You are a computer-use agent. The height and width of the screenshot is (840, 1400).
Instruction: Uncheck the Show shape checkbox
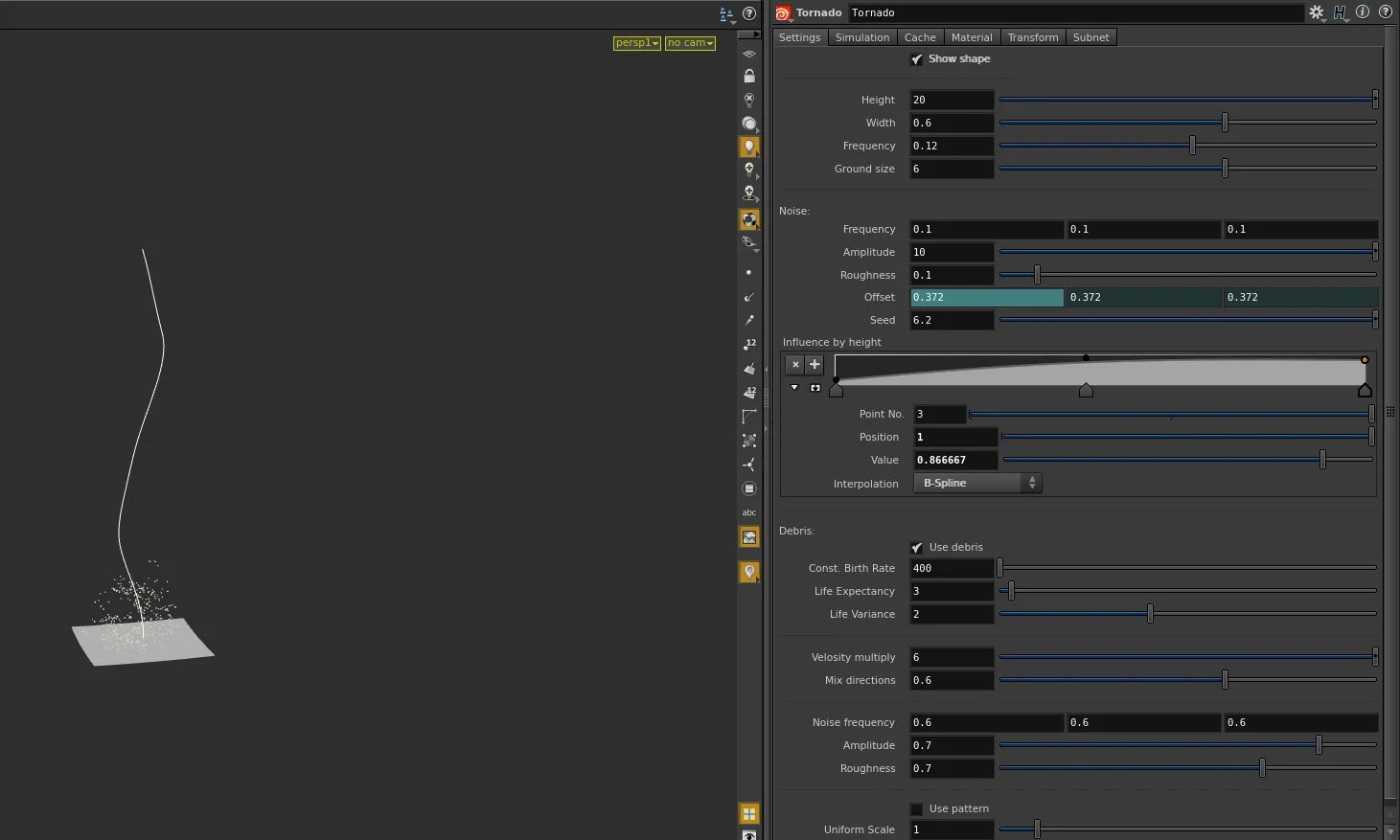[917, 58]
